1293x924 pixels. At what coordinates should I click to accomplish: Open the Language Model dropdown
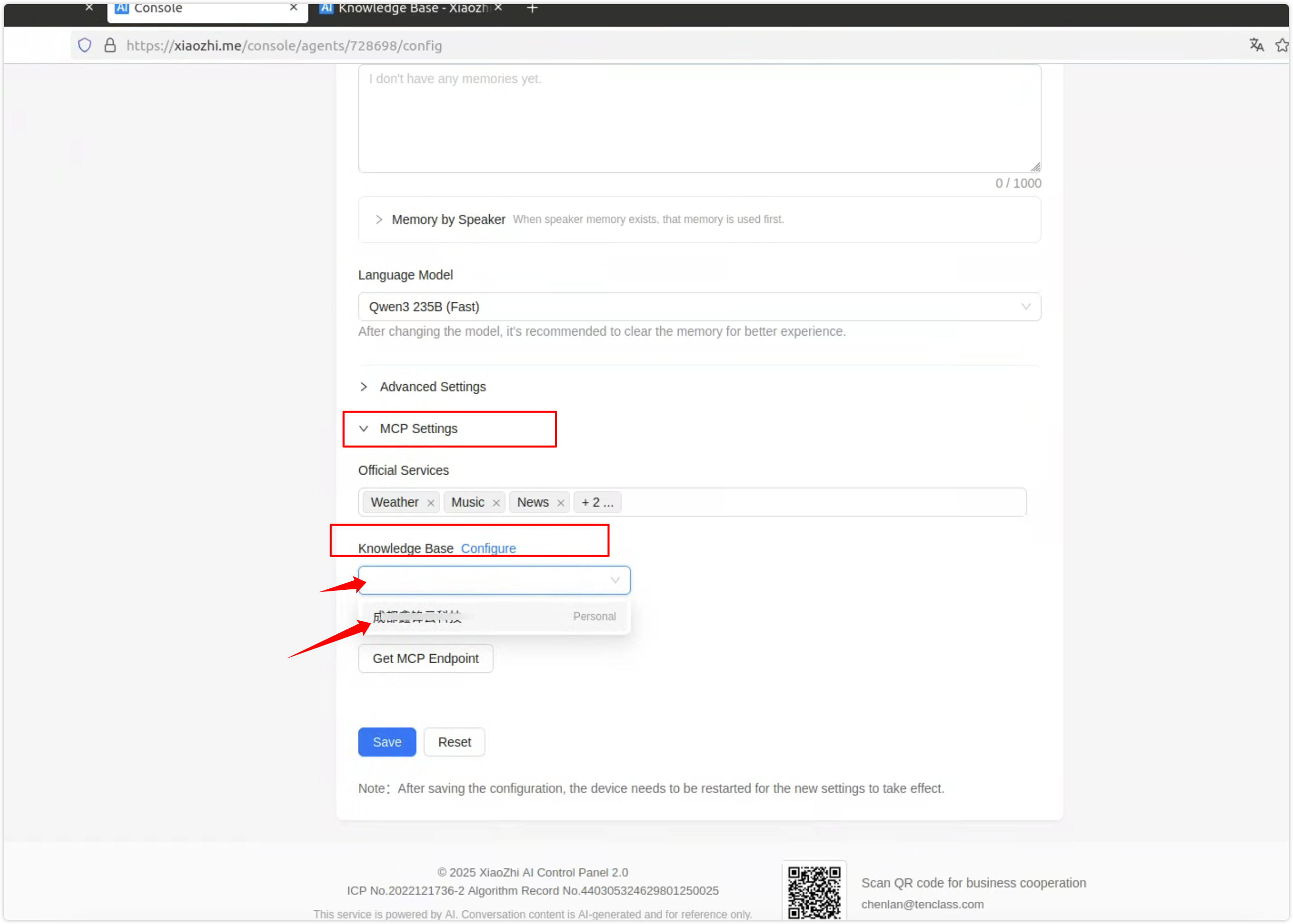[700, 307]
